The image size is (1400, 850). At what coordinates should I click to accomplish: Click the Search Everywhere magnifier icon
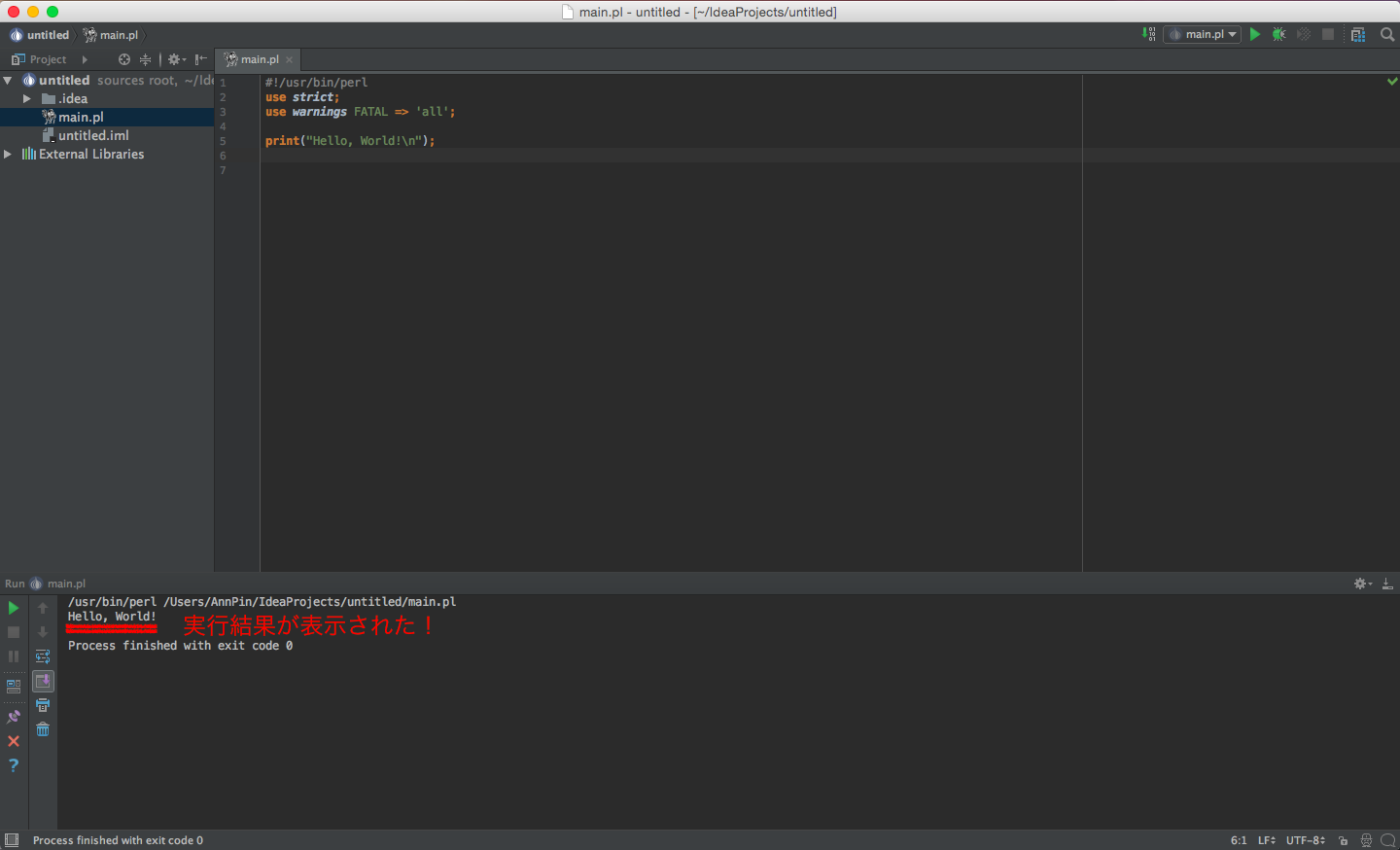point(1387,34)
